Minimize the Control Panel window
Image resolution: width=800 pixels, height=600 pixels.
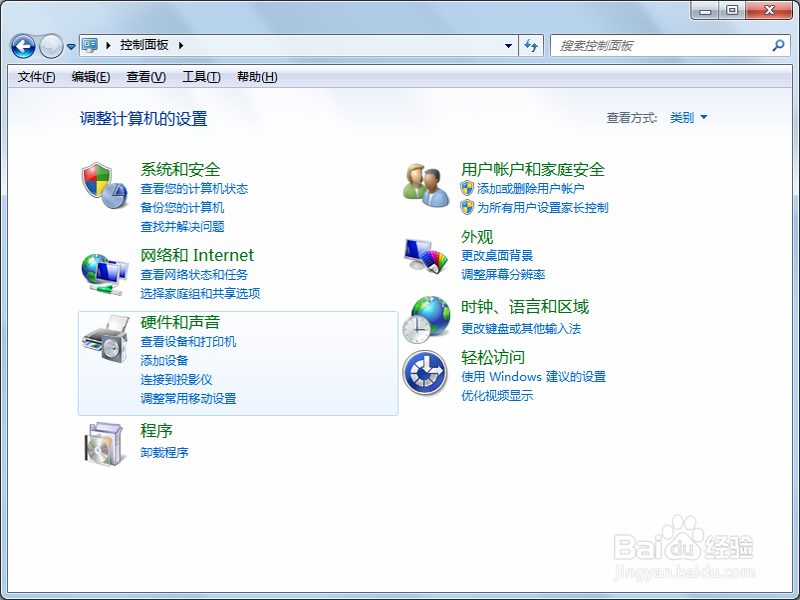(x=705, y=10)
